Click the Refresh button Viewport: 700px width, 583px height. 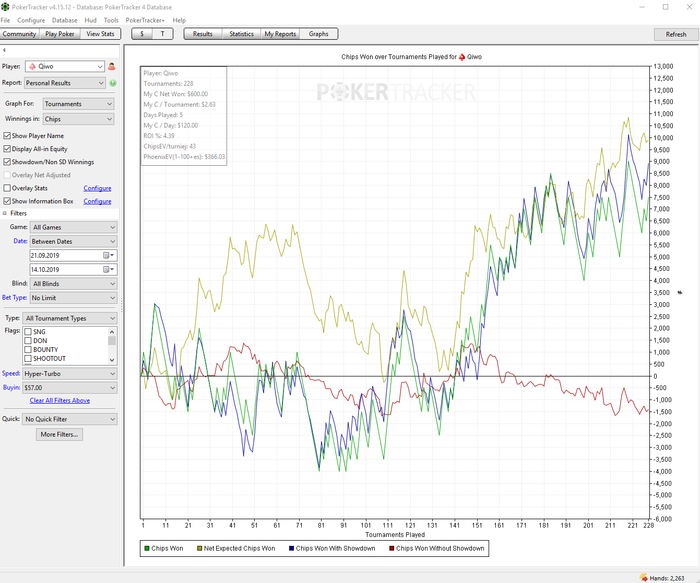[676, 34]
